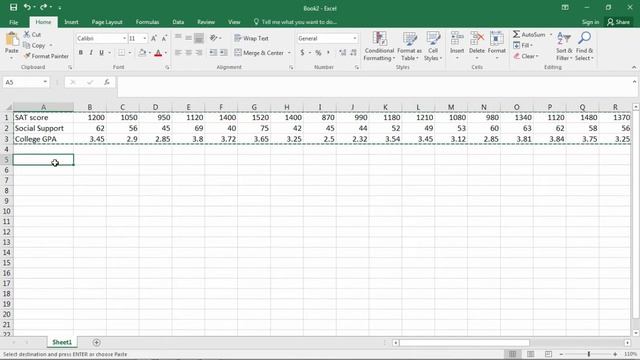Click the Insert Function fx icon
Screen dimensions: 640x360
pyautogui.click(x=107, y=82)
